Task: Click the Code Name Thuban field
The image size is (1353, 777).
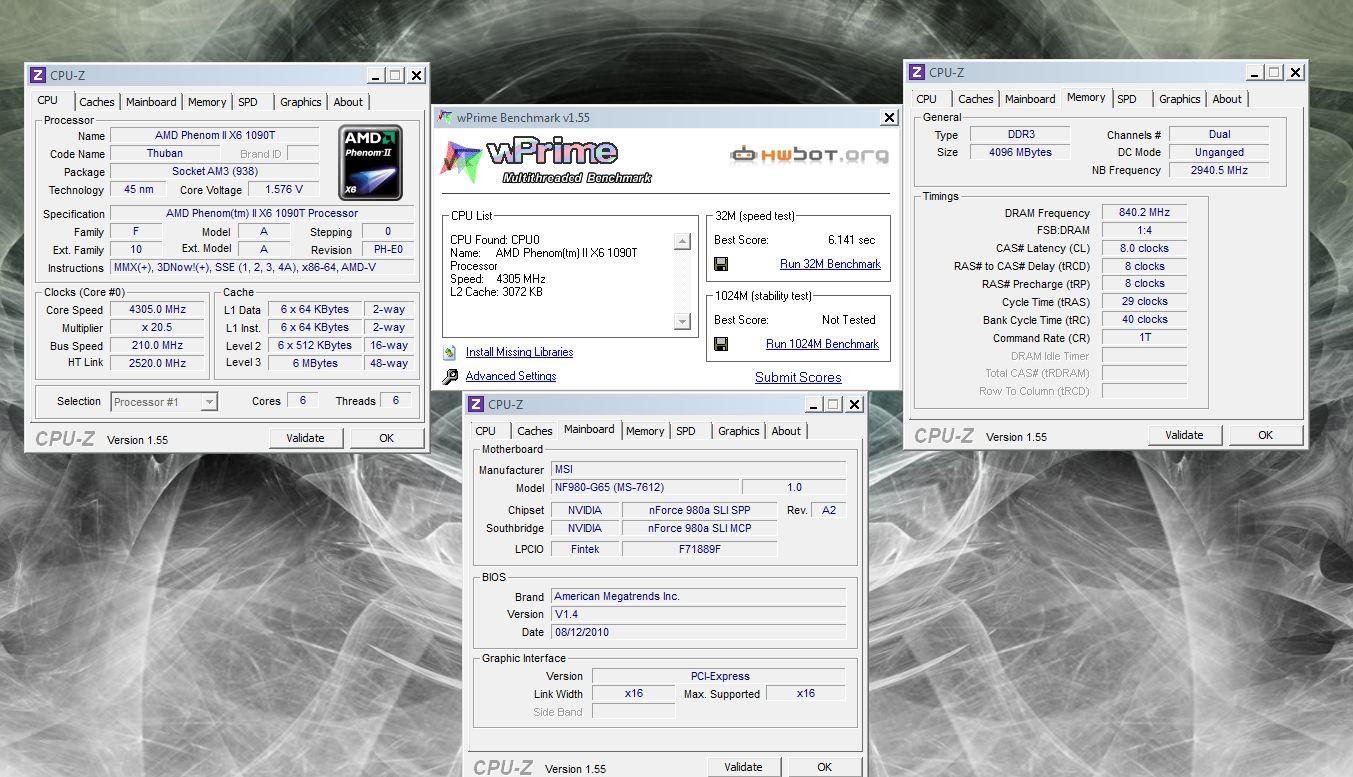Action: [164, 153]
